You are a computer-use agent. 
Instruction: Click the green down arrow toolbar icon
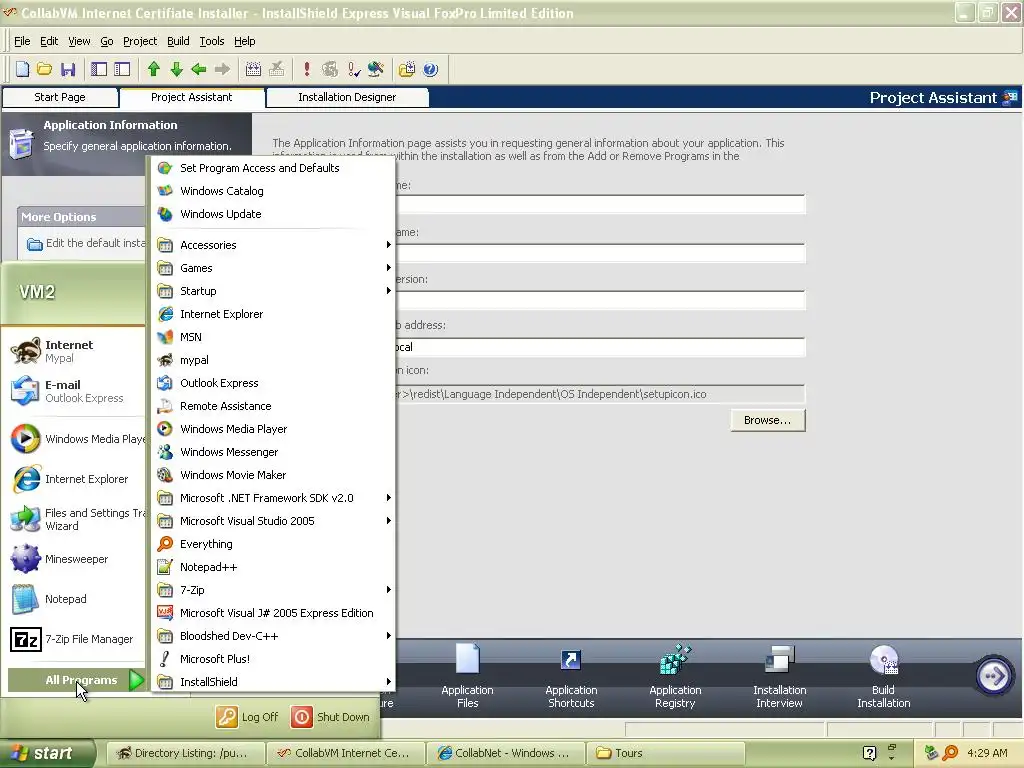176,69
